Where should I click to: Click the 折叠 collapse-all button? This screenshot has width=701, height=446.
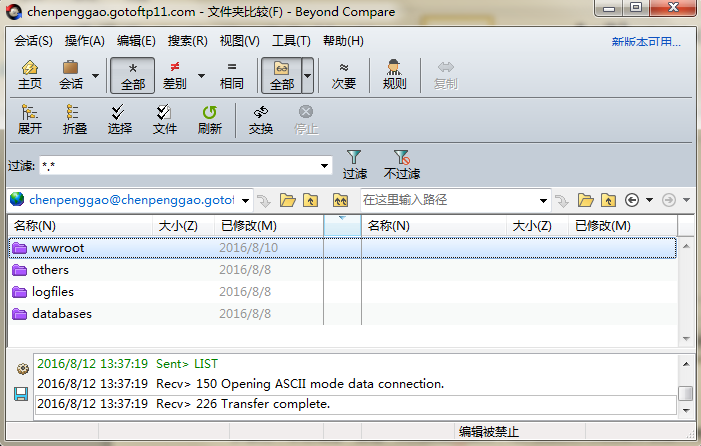tap(75, 120)
